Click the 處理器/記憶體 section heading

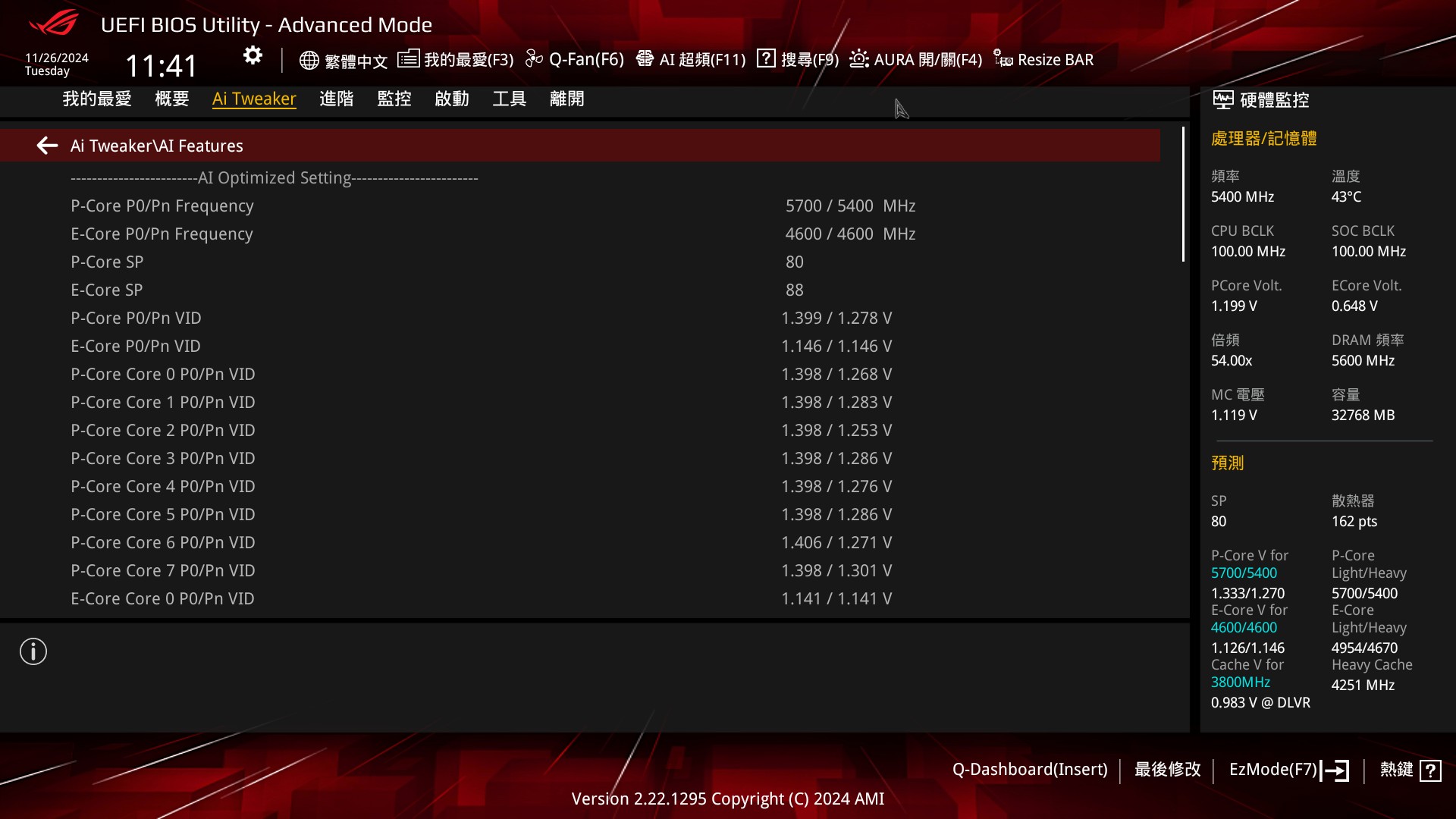(1263, 138)
